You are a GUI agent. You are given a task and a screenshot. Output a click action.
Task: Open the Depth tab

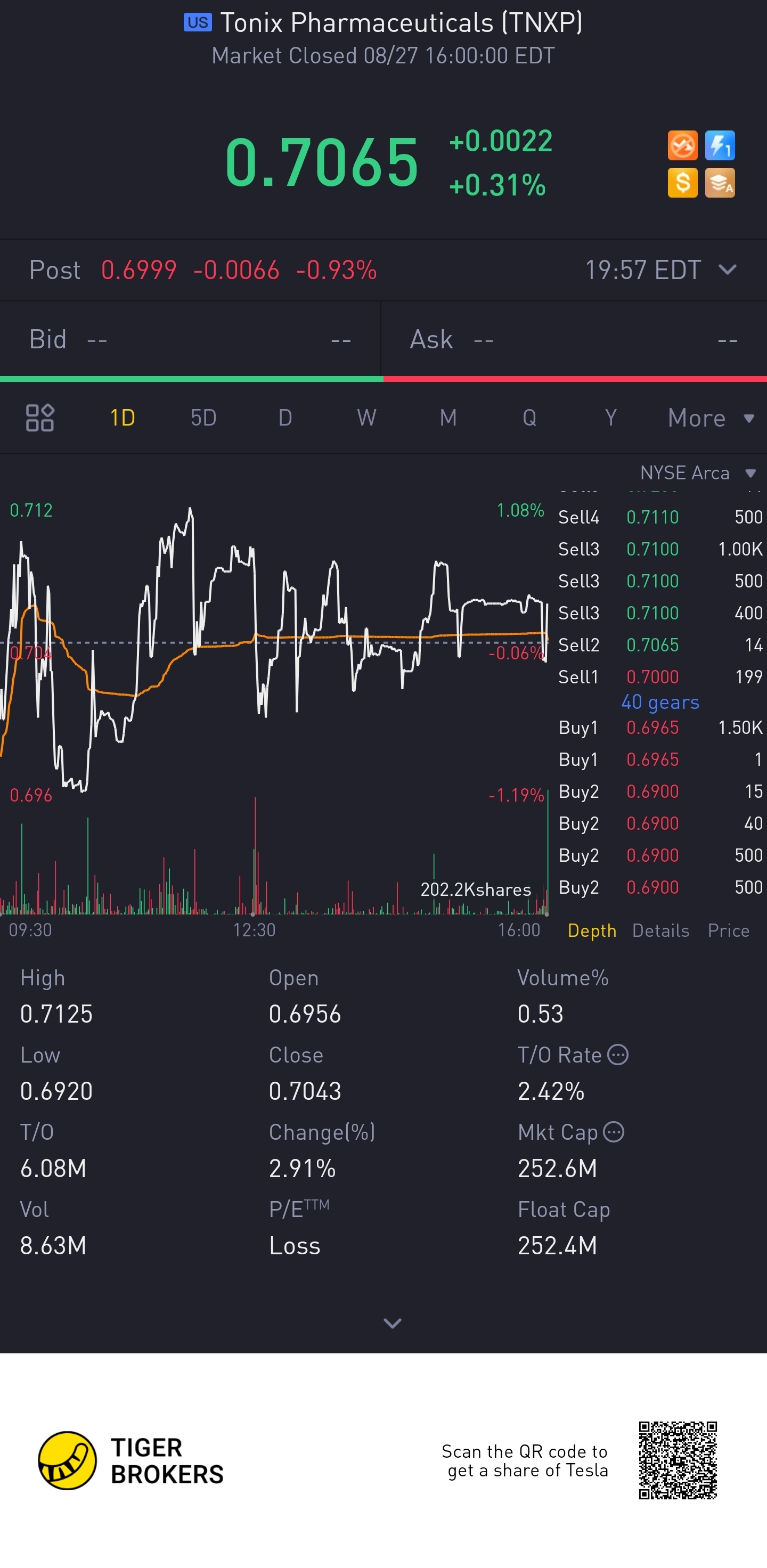592,930
